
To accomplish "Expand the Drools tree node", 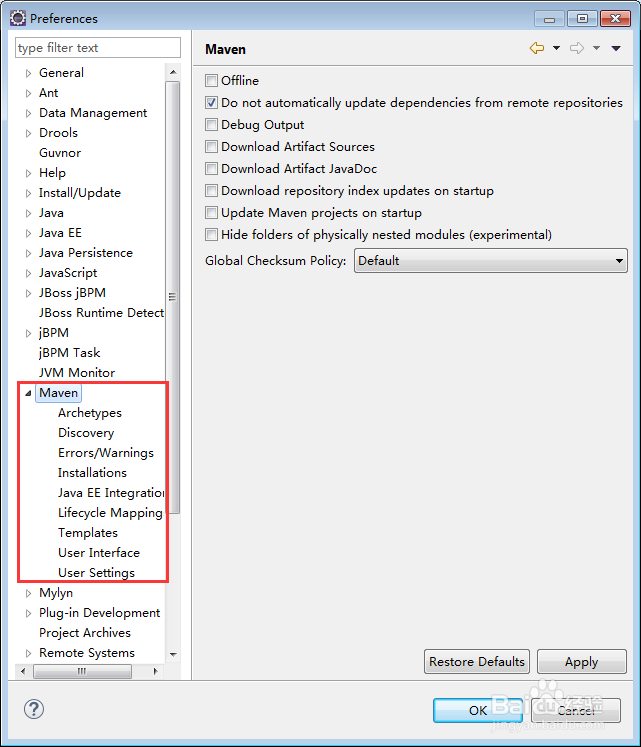I will click(29, 133).
